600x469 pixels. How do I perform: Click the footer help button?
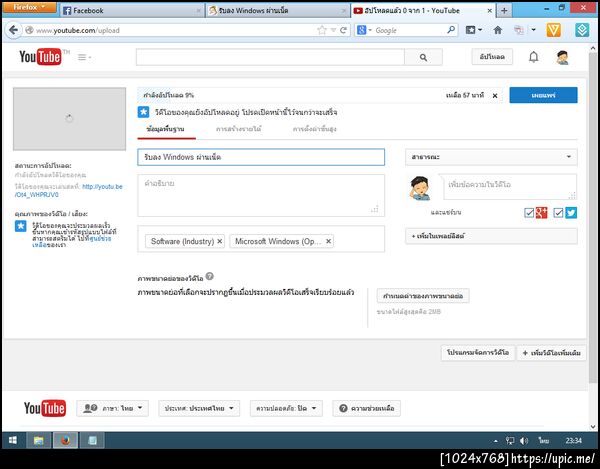[x=367, y=408]
